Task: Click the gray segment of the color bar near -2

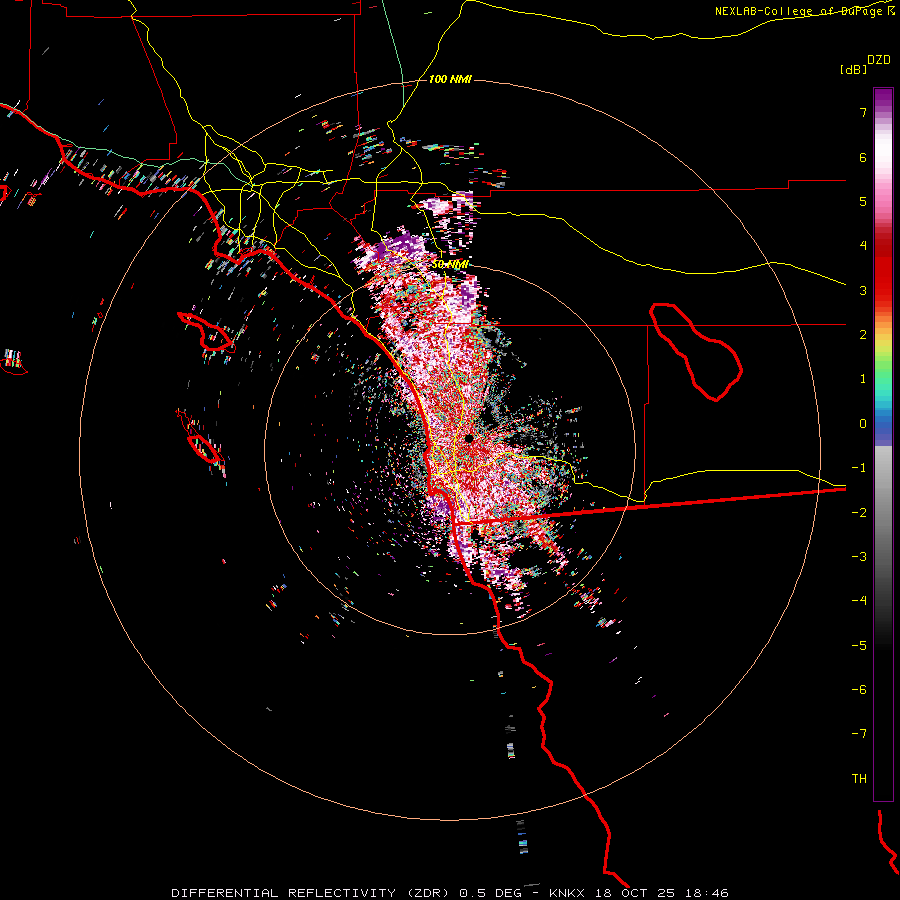Action: click(883, 511)
